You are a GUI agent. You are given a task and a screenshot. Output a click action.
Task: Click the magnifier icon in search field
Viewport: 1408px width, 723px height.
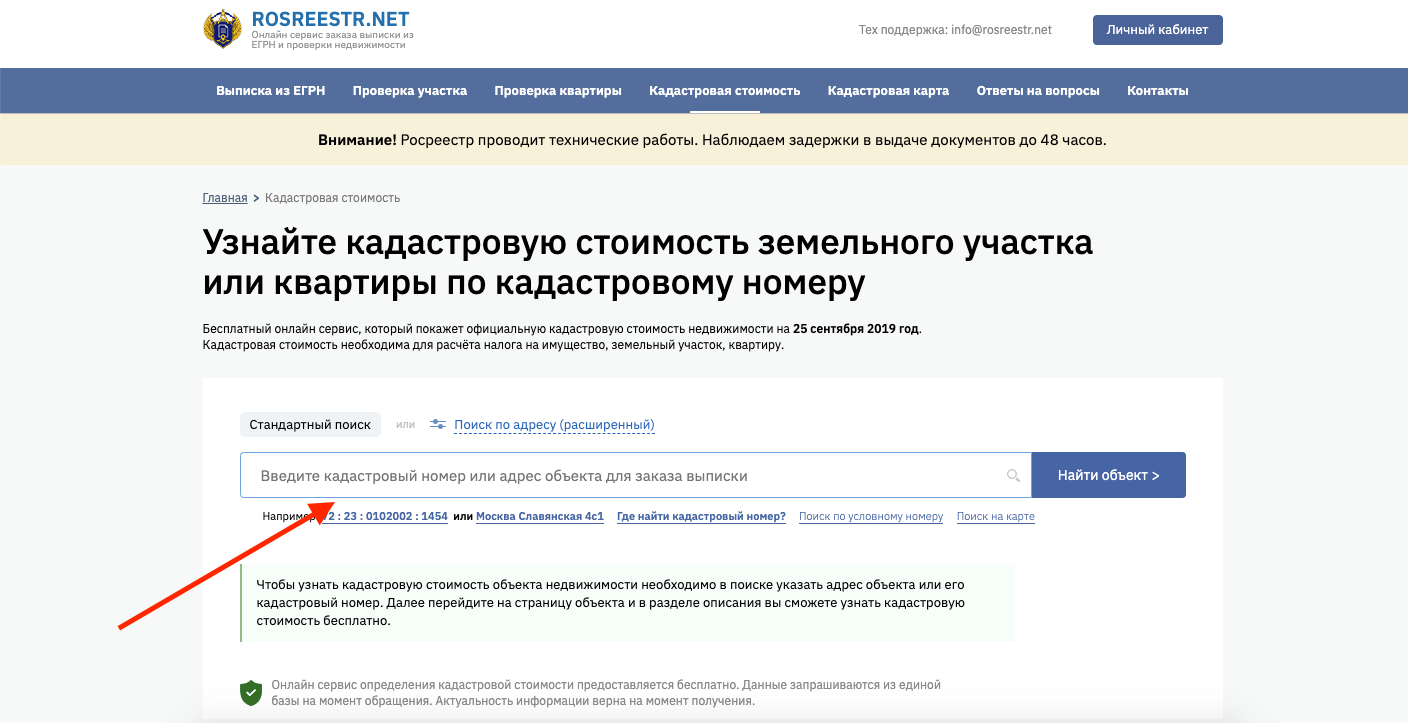(x=1013, y=476)
